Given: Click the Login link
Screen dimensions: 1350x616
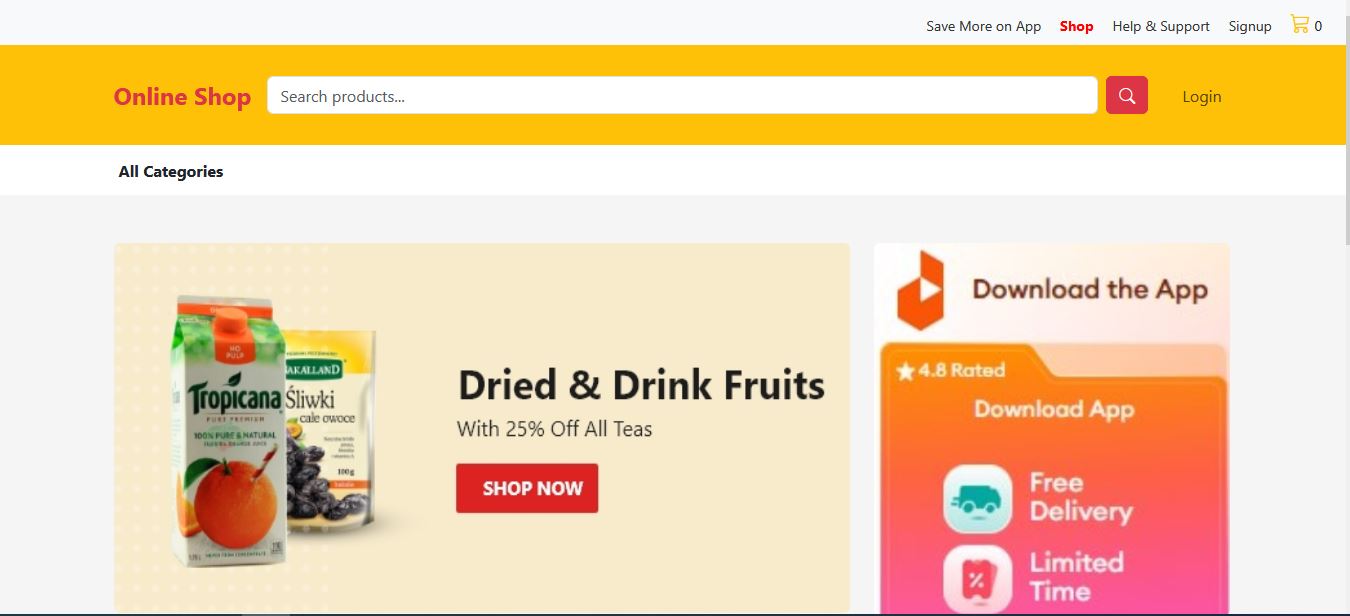Looking at the screenshot, I should tap(1202, 96).
